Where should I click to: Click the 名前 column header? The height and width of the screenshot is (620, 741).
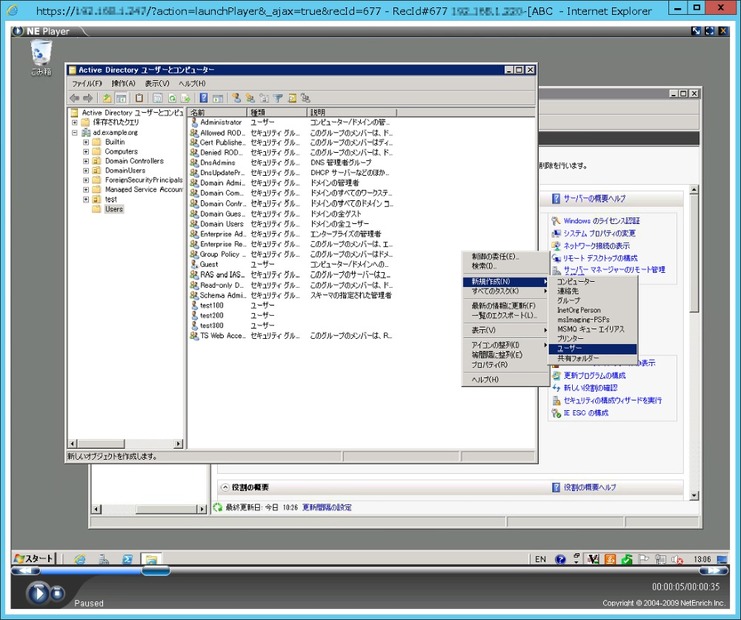(x=217, y=112)
